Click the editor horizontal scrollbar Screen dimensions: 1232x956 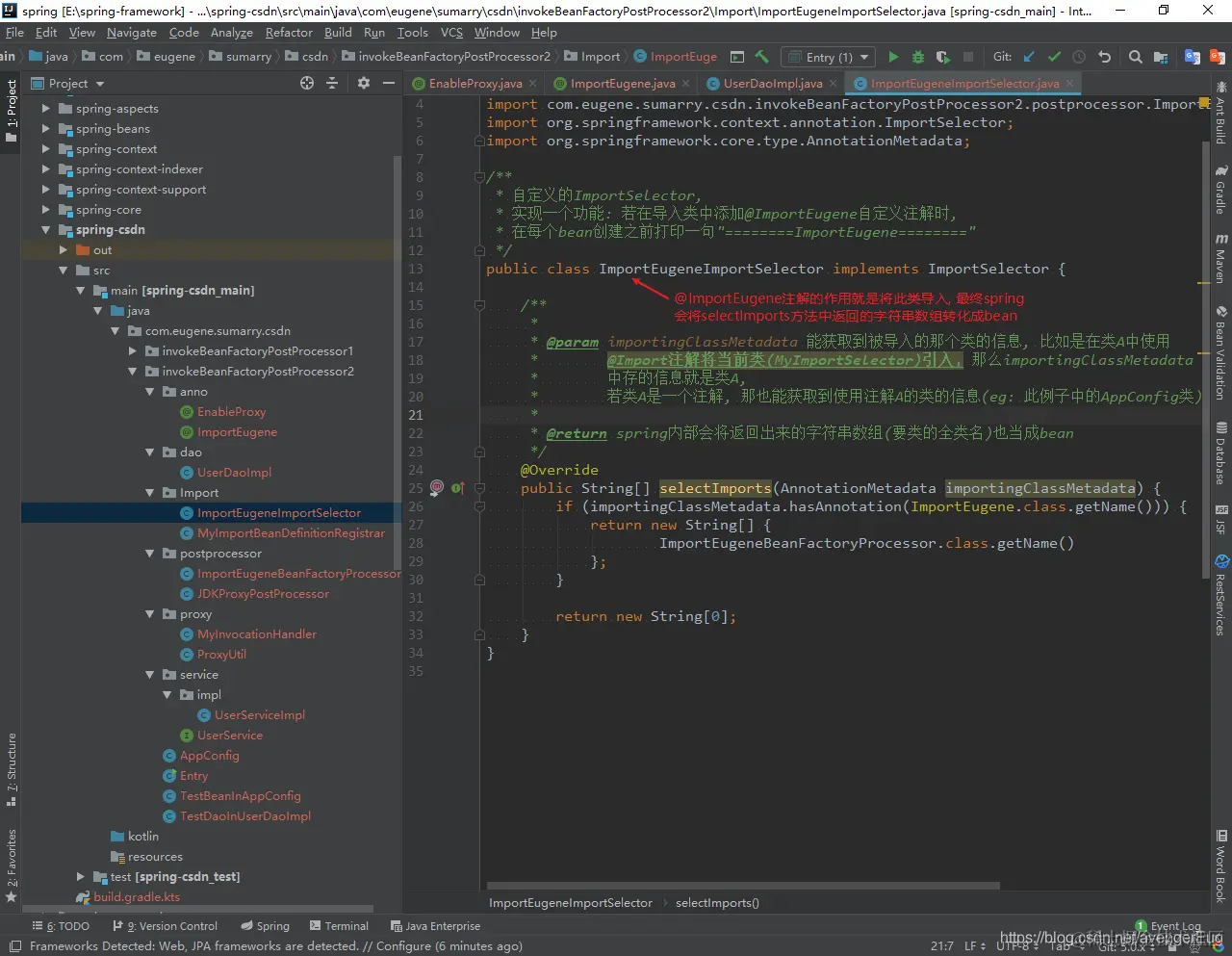(743, 886)
